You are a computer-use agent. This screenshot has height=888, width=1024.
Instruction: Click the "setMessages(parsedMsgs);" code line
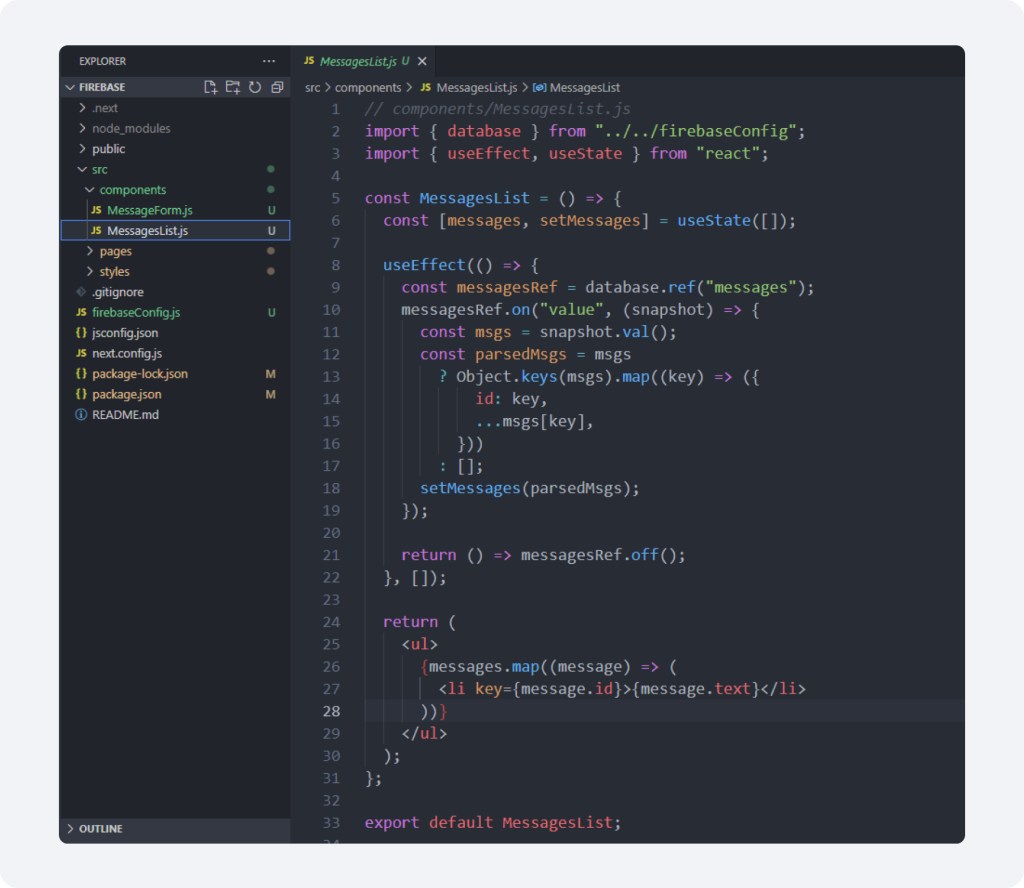click(530, 488)
